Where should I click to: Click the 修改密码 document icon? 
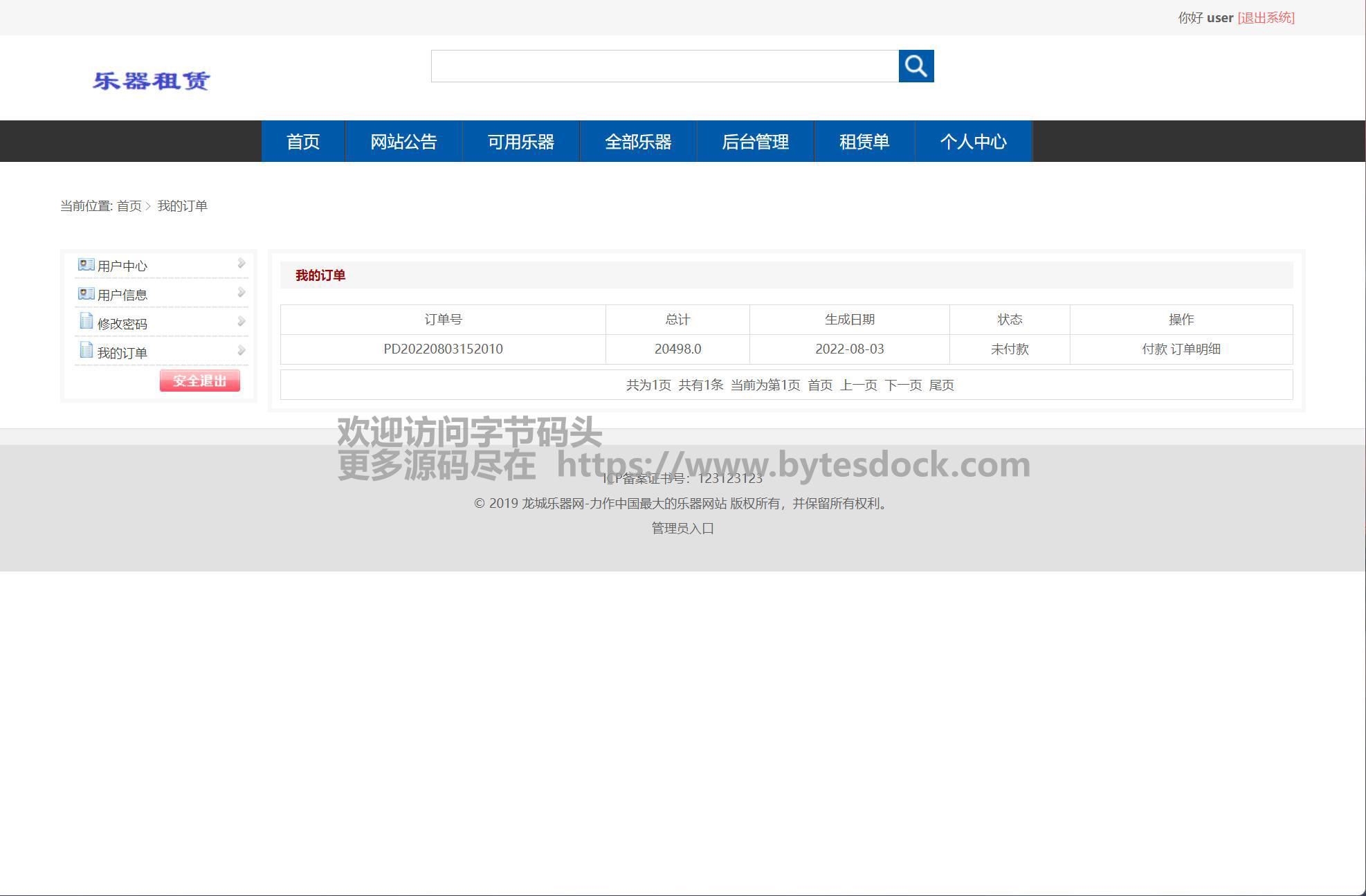click(x=86, y=322)
